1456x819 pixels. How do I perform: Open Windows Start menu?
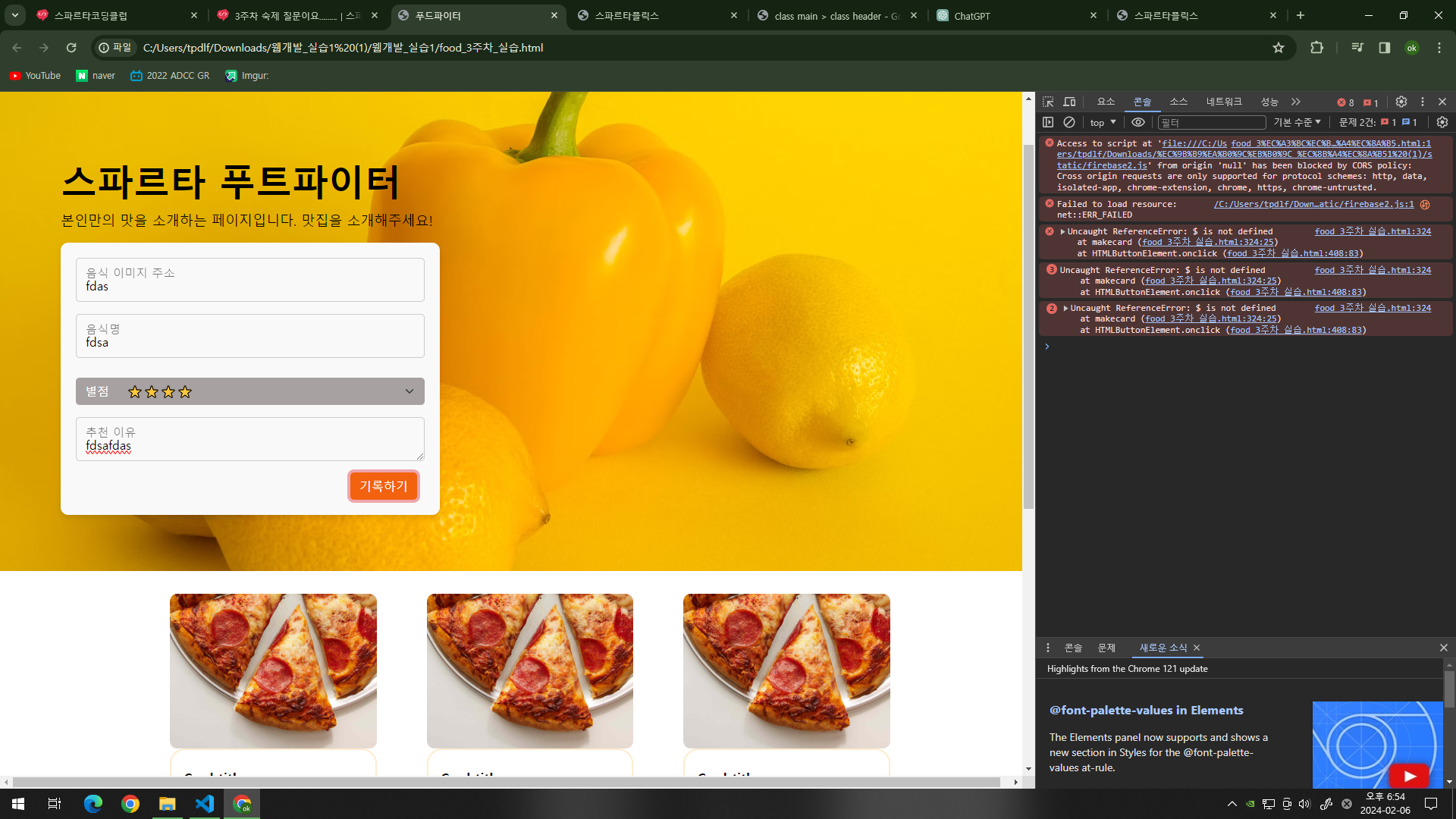pos(18,804)
